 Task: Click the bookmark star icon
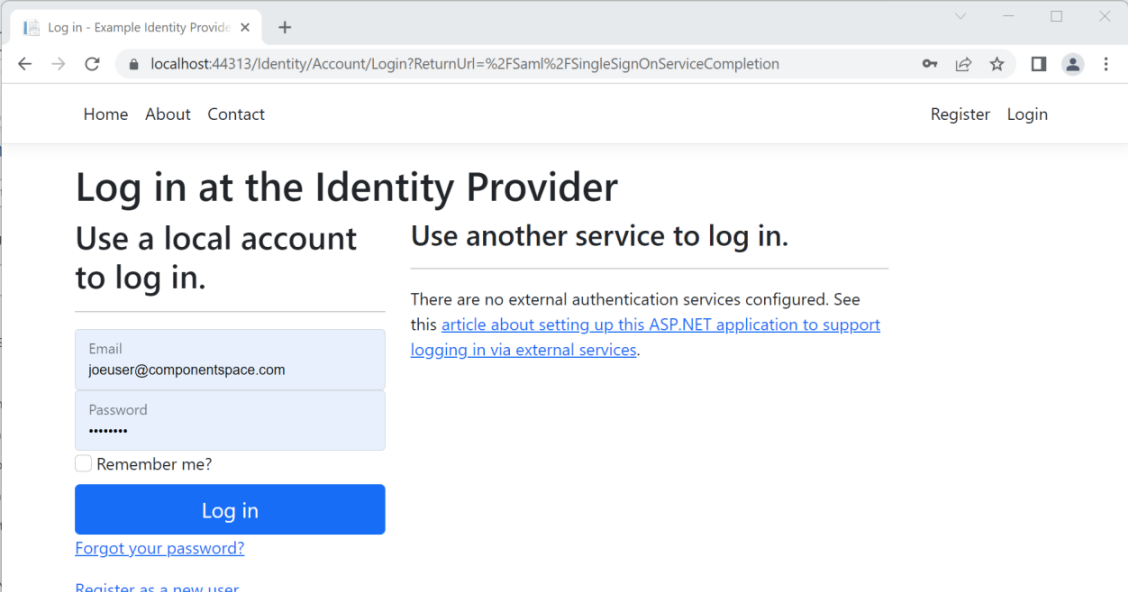996,63
